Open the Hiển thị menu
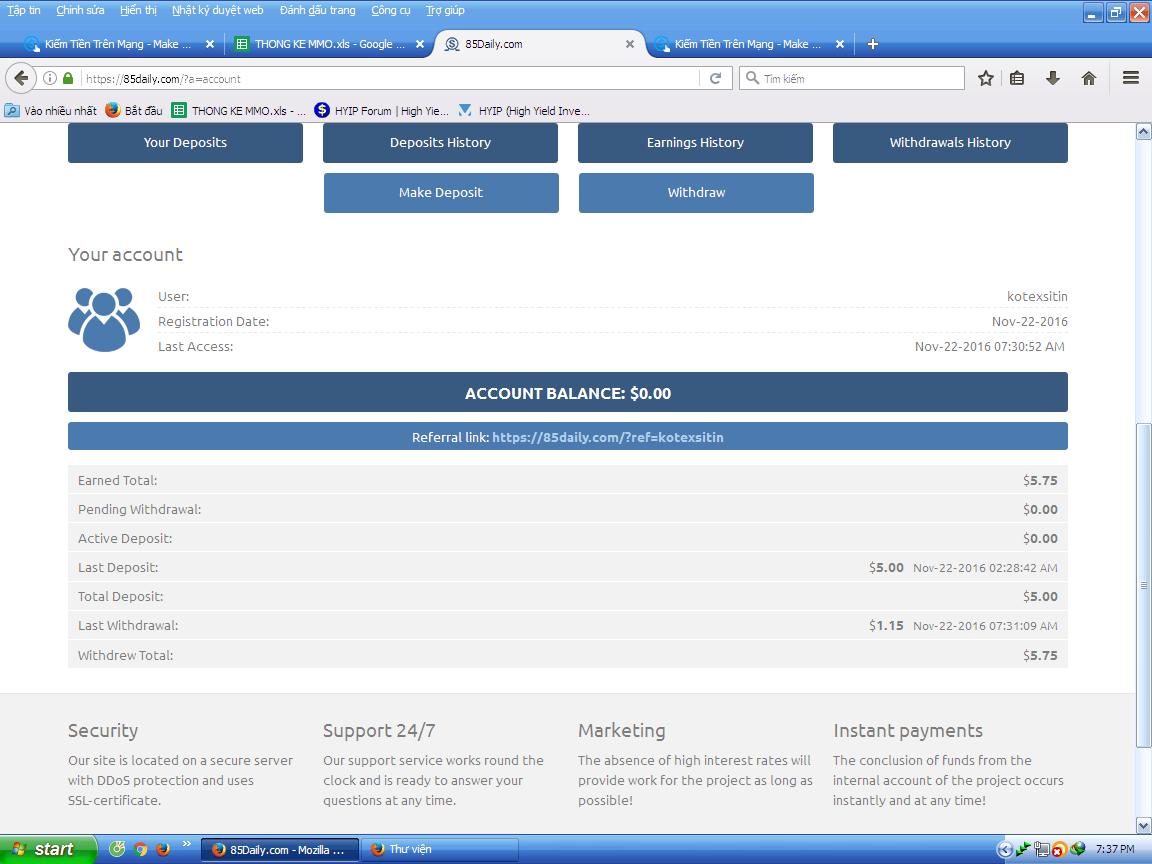The height and width of the screenshot is (864, 1152). point(138,10)
